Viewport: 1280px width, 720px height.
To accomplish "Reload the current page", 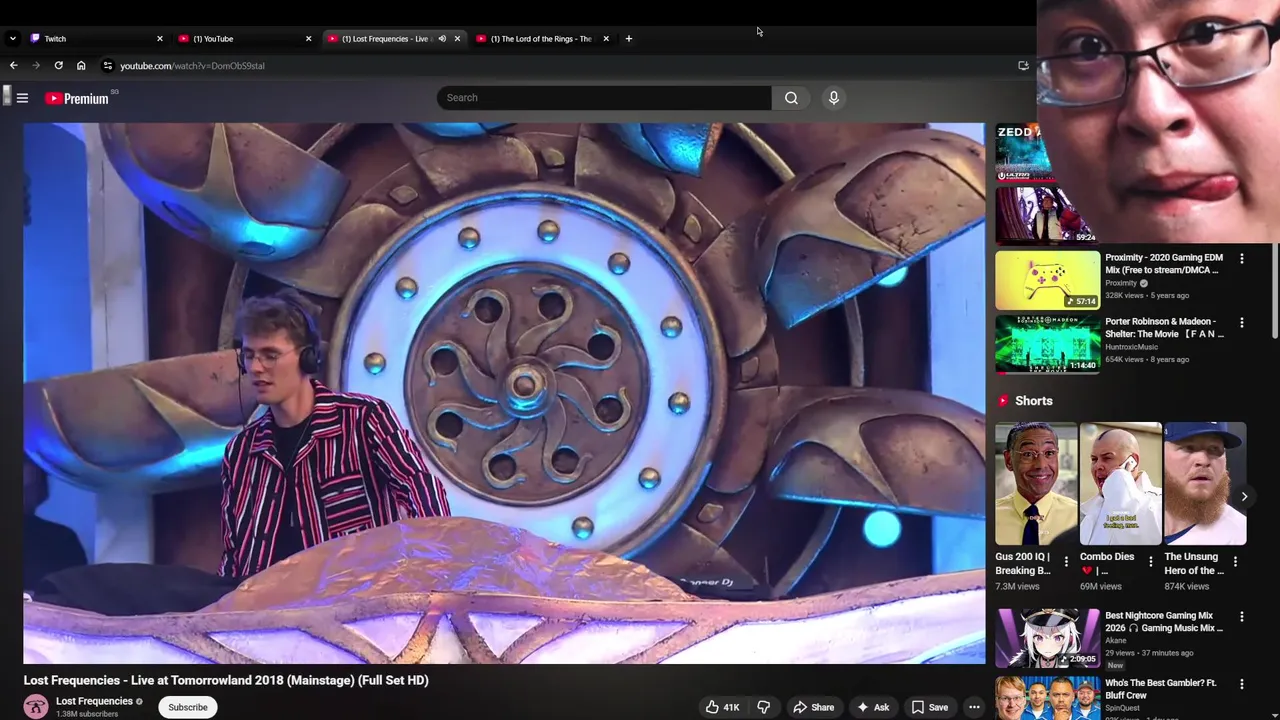I will click(x=58, y=66).
